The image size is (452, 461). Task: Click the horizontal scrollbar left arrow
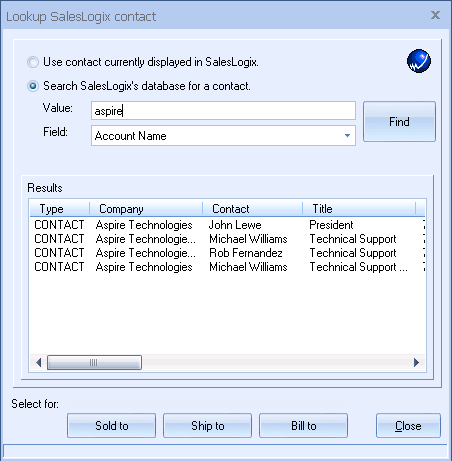click(38, 362)
